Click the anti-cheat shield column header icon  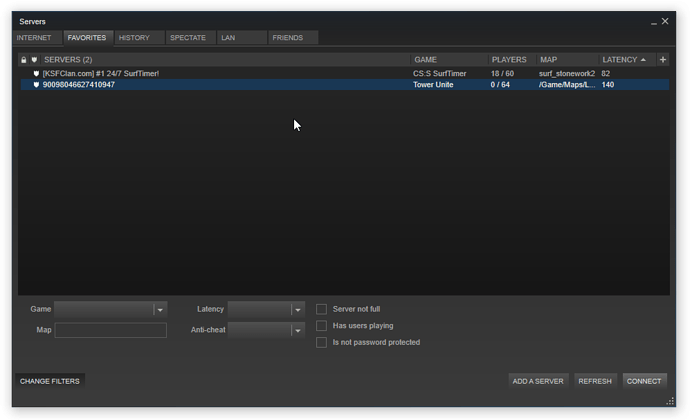point(35,60)
